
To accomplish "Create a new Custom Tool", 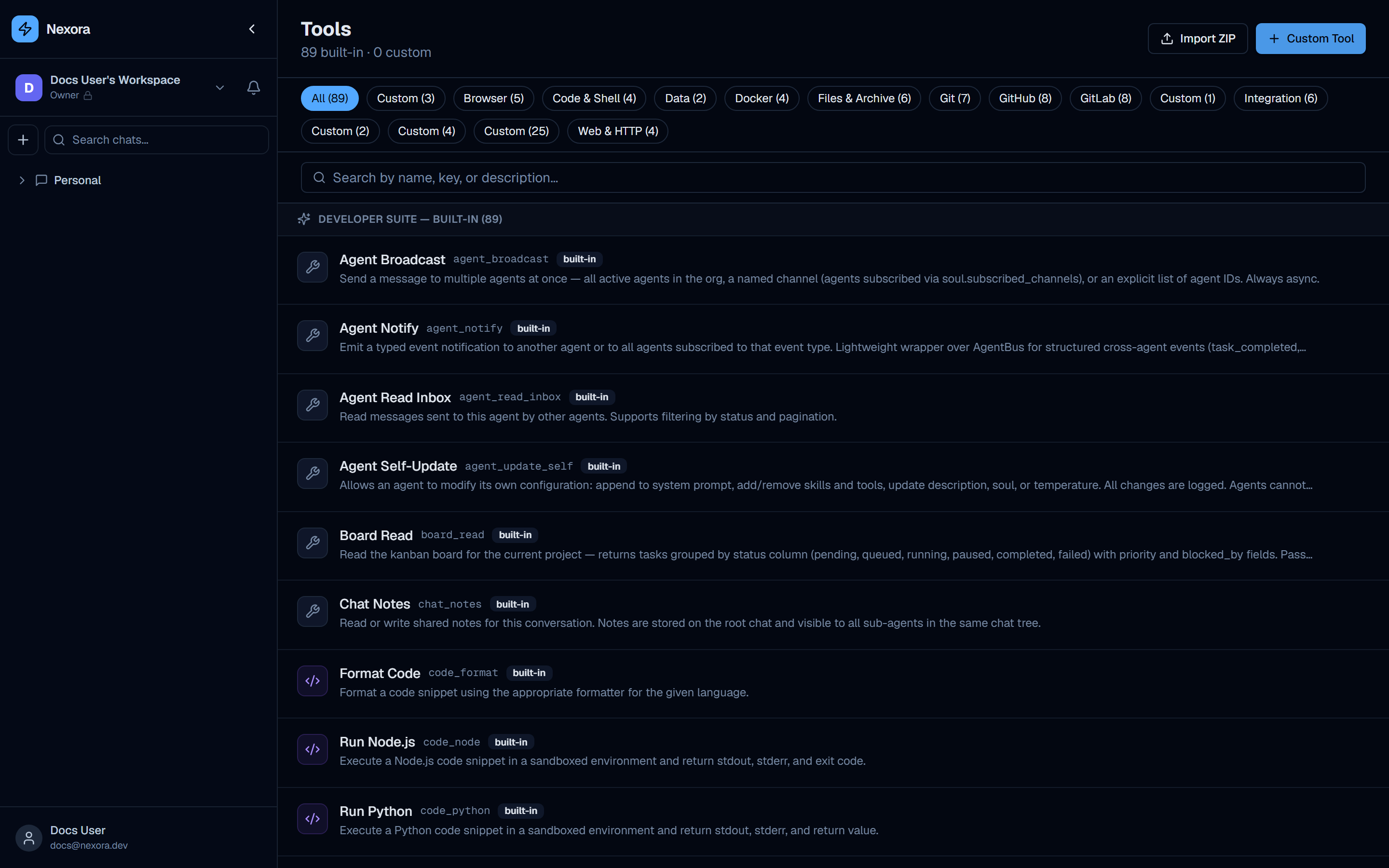I will tap(1310, 39).
